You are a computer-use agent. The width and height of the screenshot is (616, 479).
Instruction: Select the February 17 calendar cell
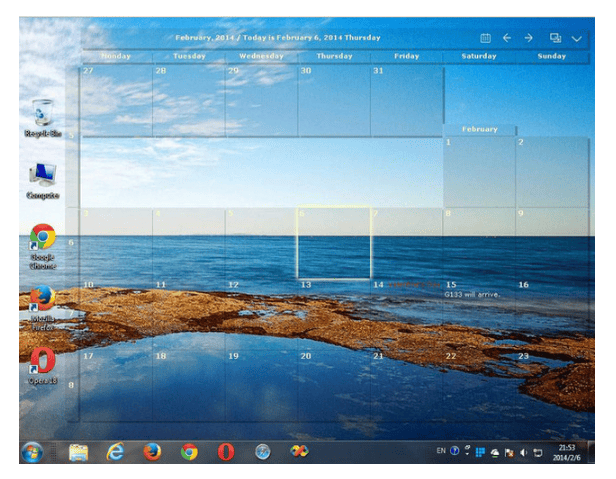coord(116,386)
